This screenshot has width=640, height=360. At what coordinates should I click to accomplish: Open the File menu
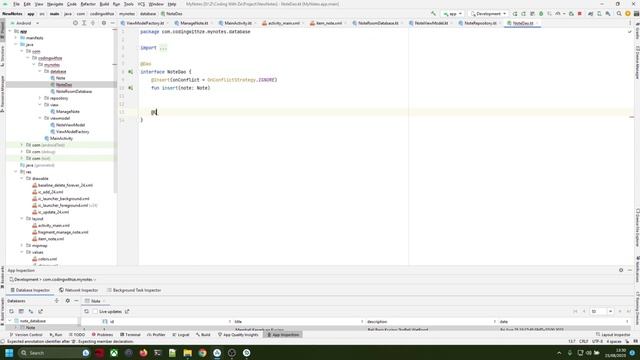pyautogui.click(x=16, y=4)
